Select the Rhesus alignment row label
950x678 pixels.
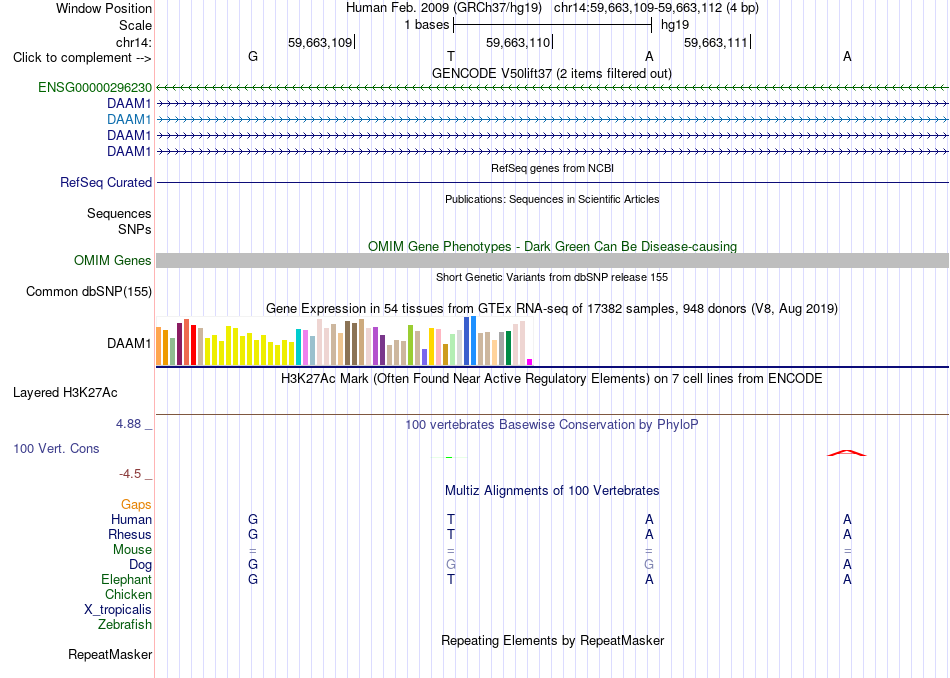click(x=130, y=534)
